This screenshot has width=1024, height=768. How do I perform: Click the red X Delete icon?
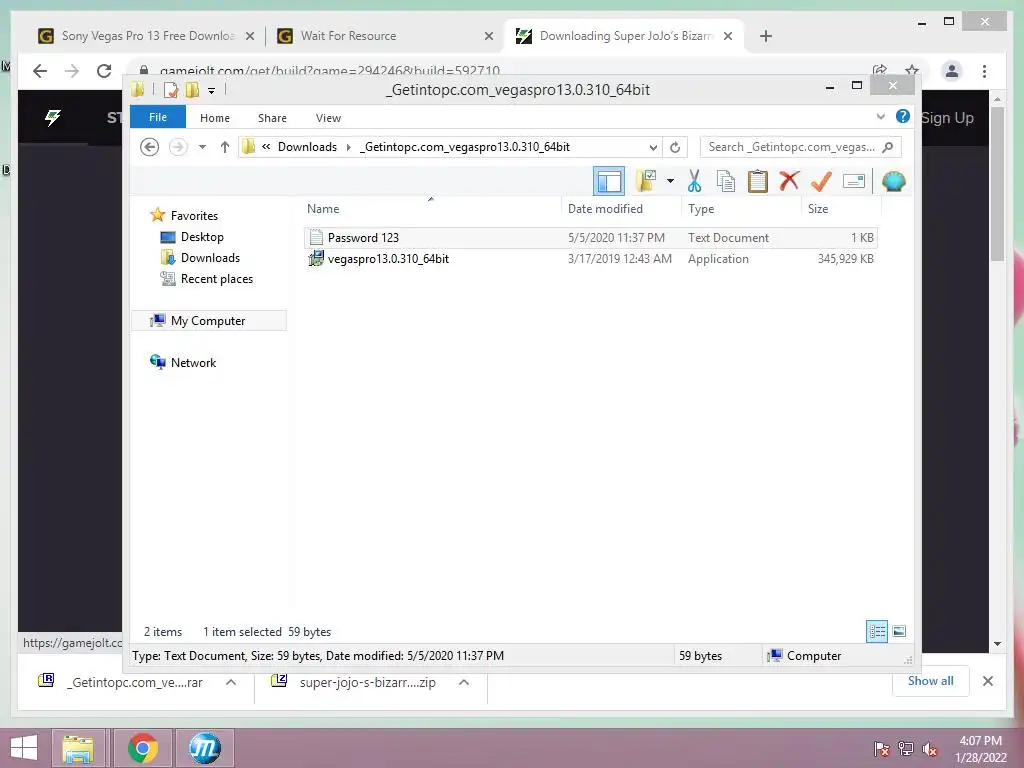point(790,180)
